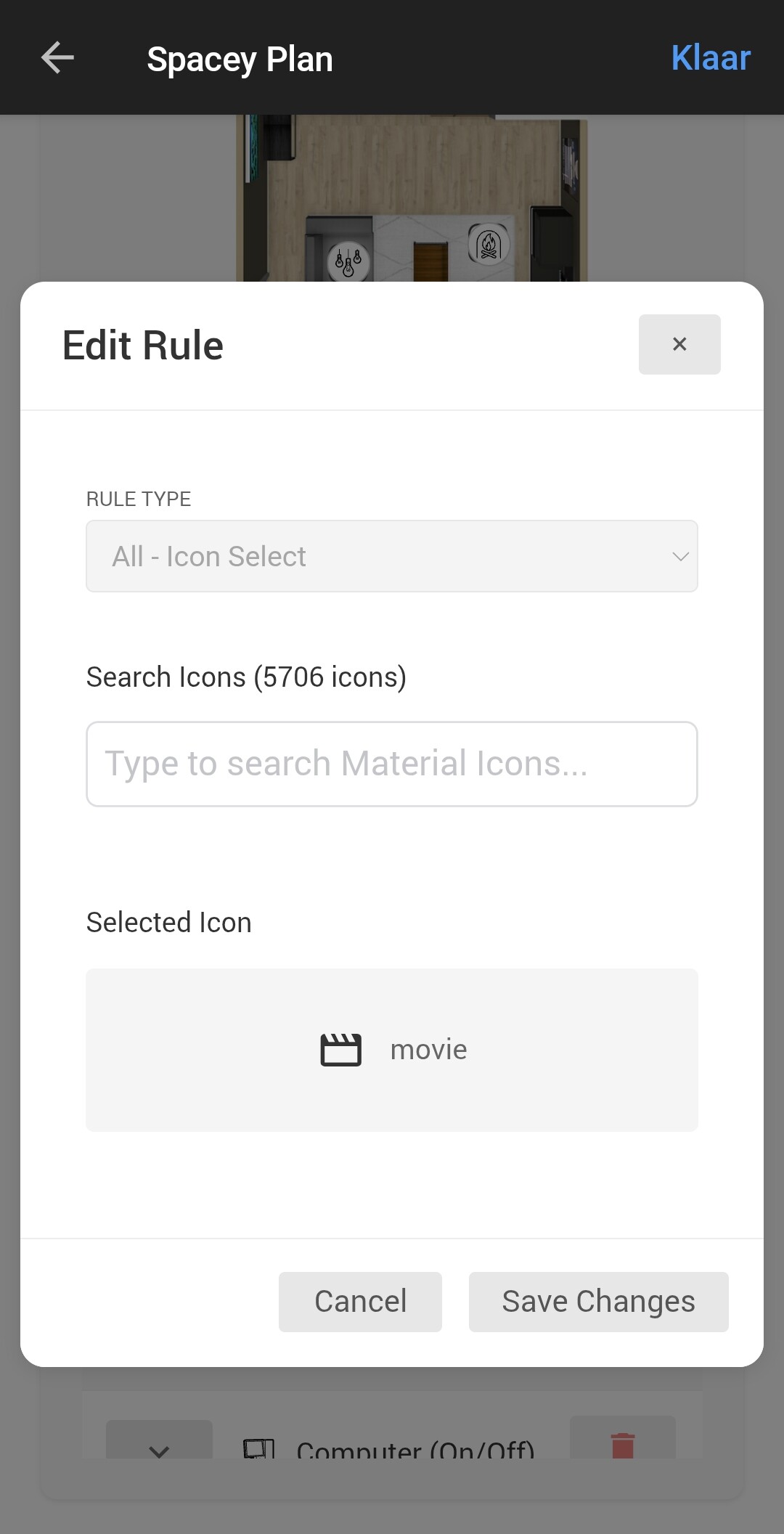Tap the Search Icons (5706 icons) label

(246, 677)
